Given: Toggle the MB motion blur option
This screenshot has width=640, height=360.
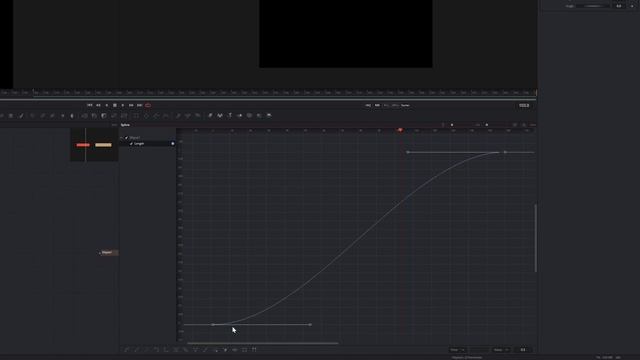Looking at the screenshot, I should tap(377, 105).
